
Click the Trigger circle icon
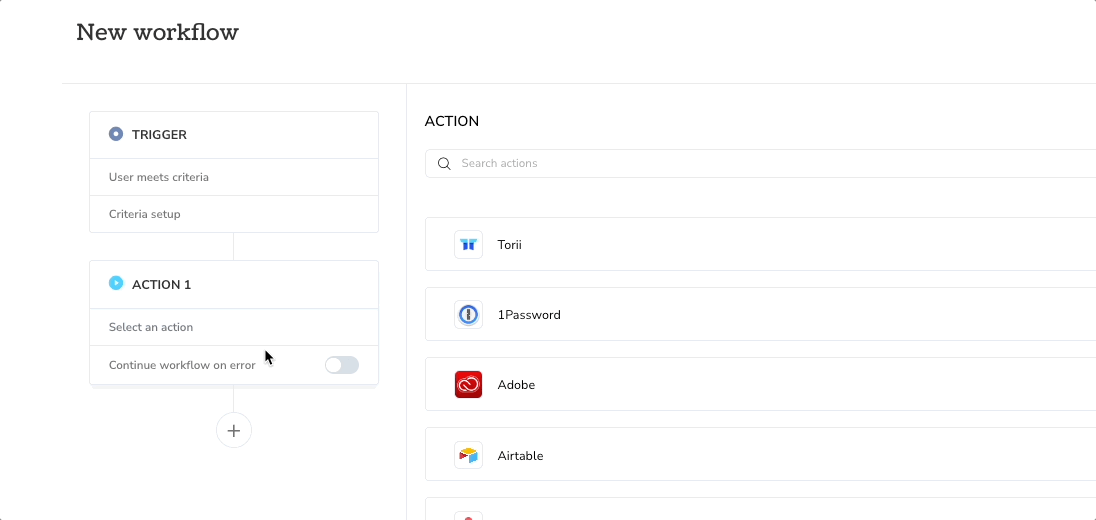[116, 134]
